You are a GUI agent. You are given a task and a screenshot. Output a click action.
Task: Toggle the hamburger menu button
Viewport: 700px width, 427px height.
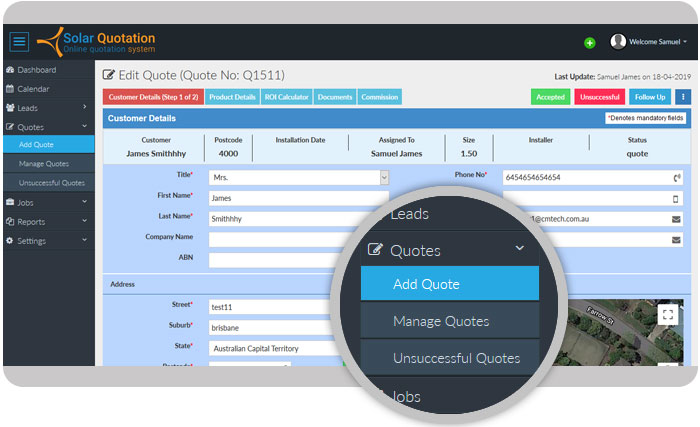point(19,42)
